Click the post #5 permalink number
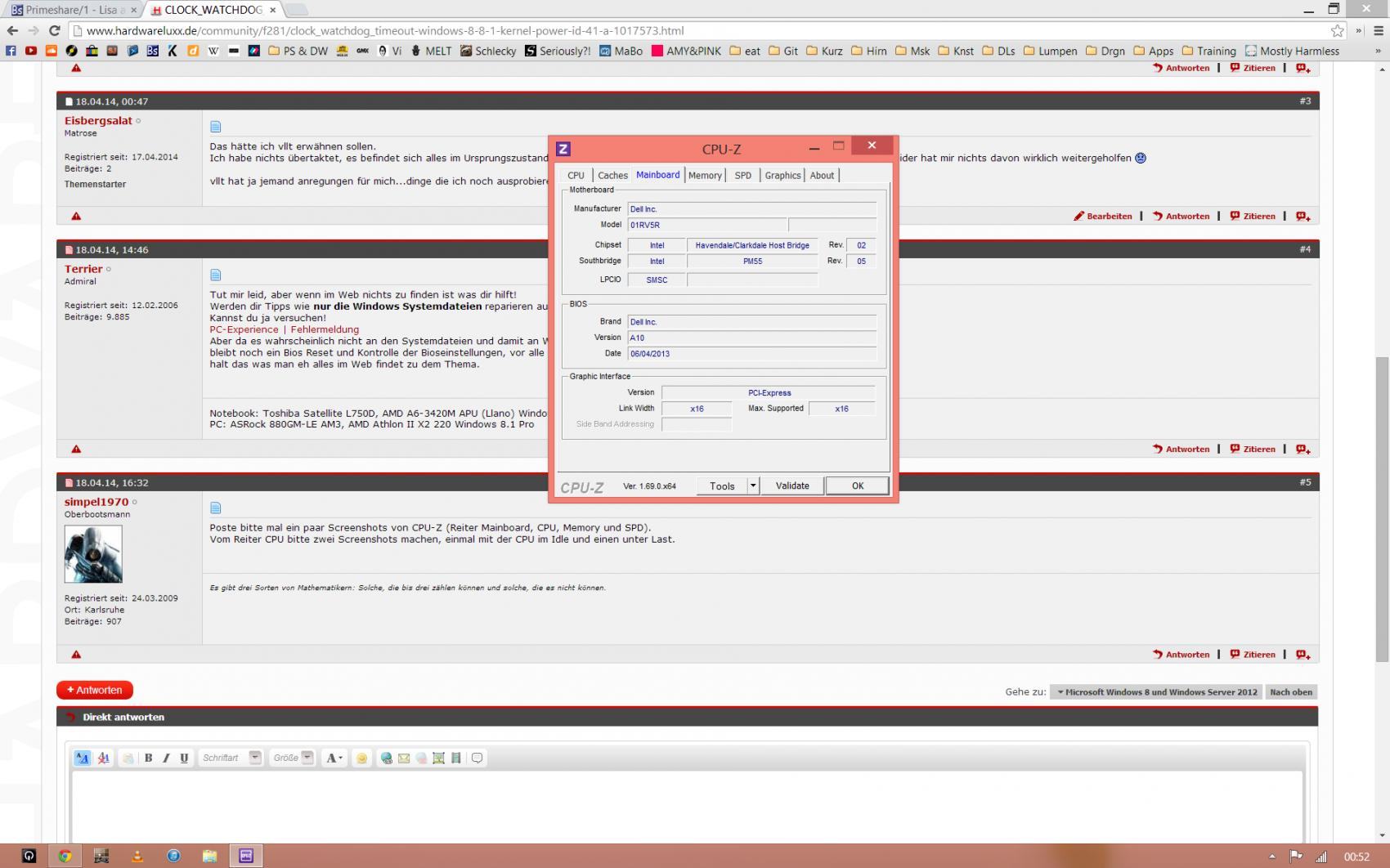Screen dimensions: 1390x868 1305,482
